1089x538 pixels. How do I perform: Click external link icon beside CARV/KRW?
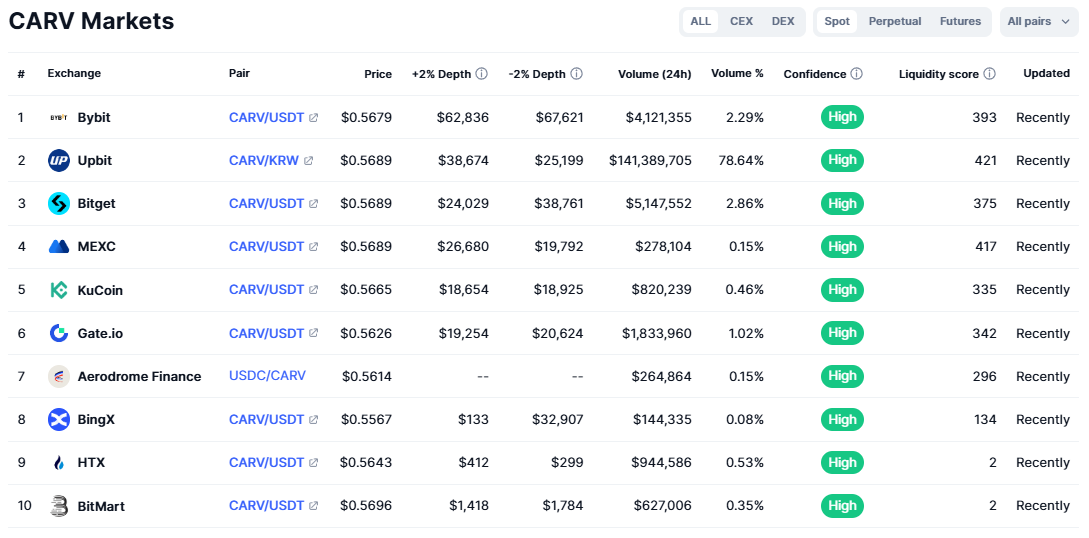point(308,160)
